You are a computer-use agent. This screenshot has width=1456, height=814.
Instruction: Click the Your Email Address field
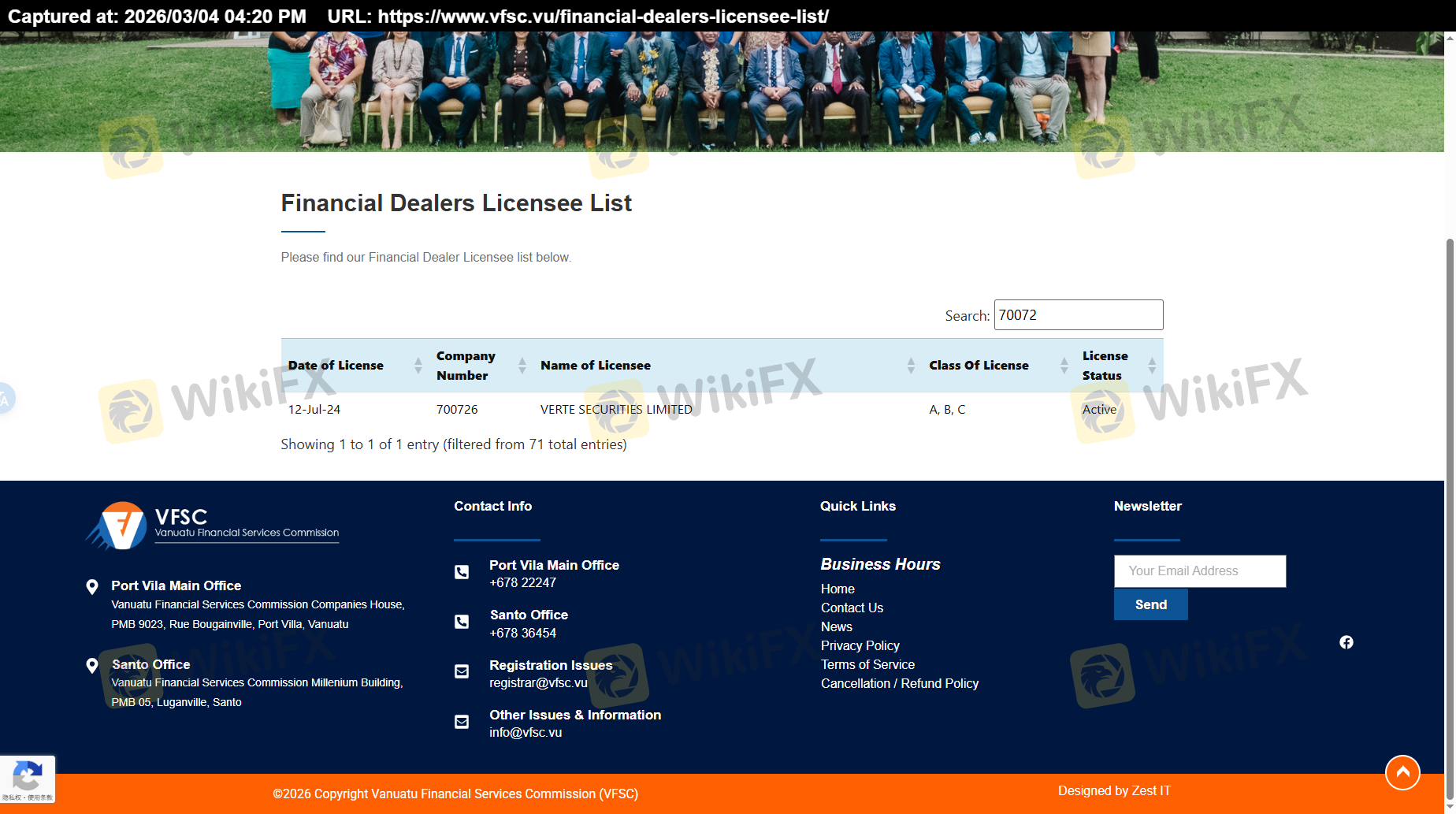[x=1199, y=571]
